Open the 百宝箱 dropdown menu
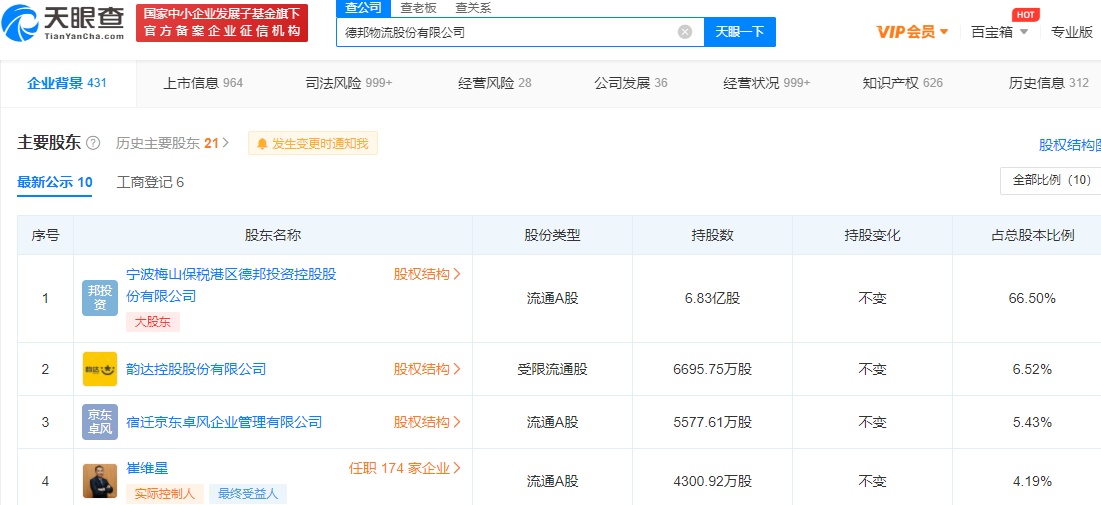 999,32
